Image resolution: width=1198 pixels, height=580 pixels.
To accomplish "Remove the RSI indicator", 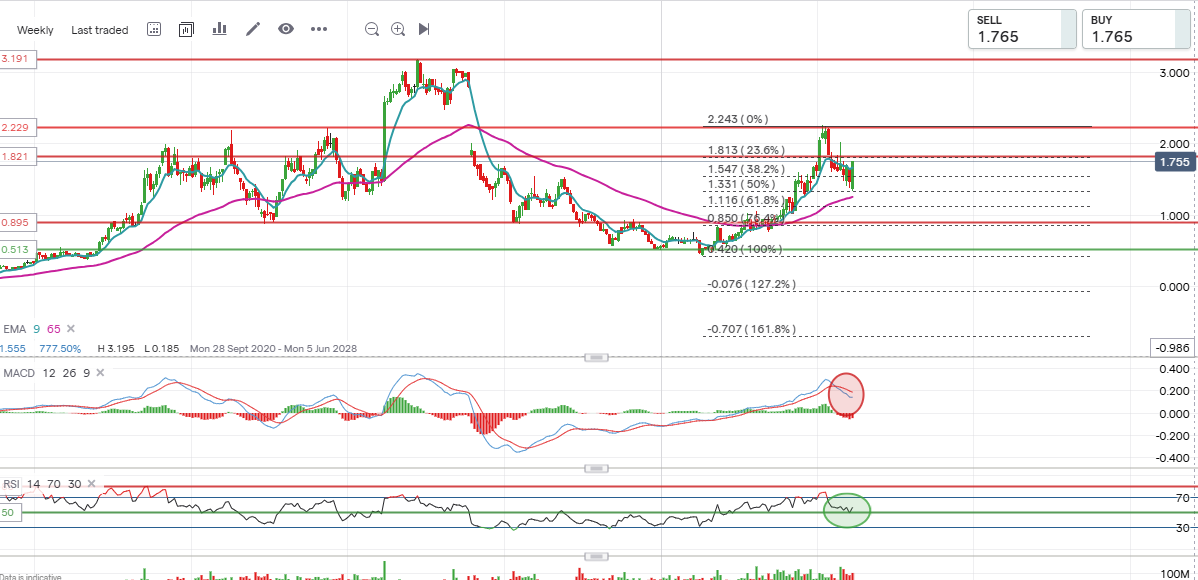I will 93,484.
